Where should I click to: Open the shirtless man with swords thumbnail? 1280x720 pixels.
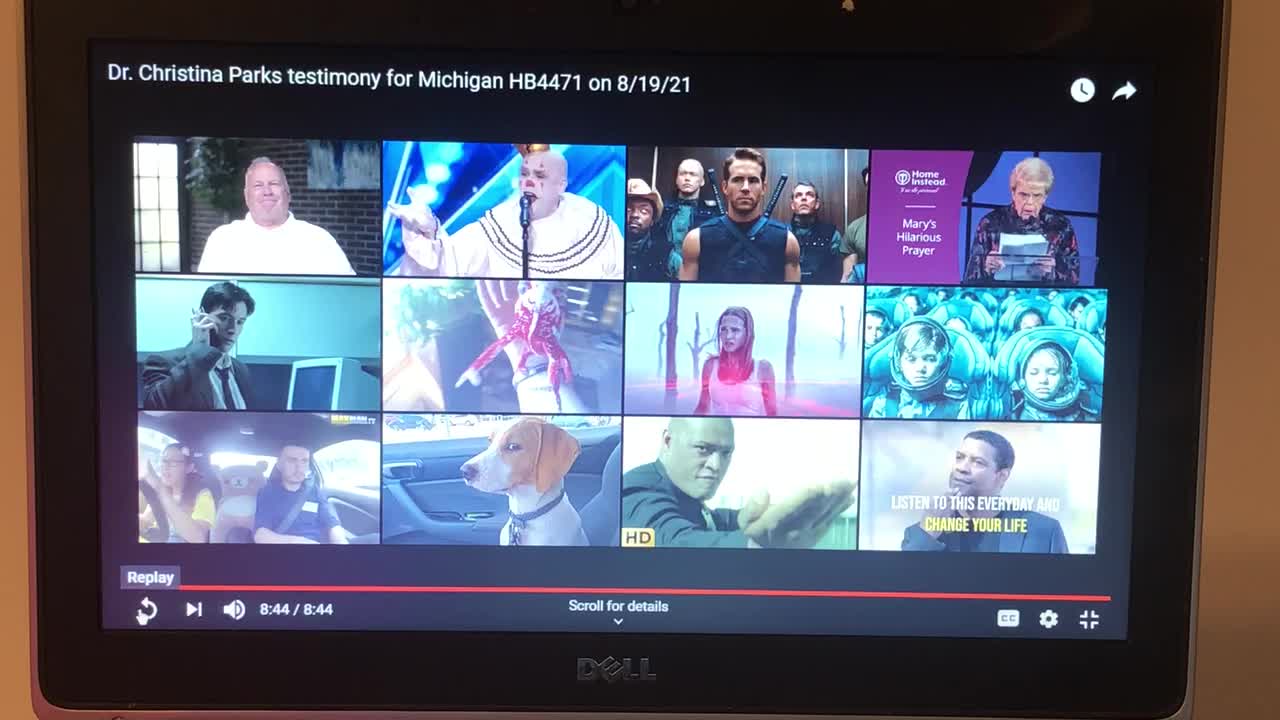747,215
